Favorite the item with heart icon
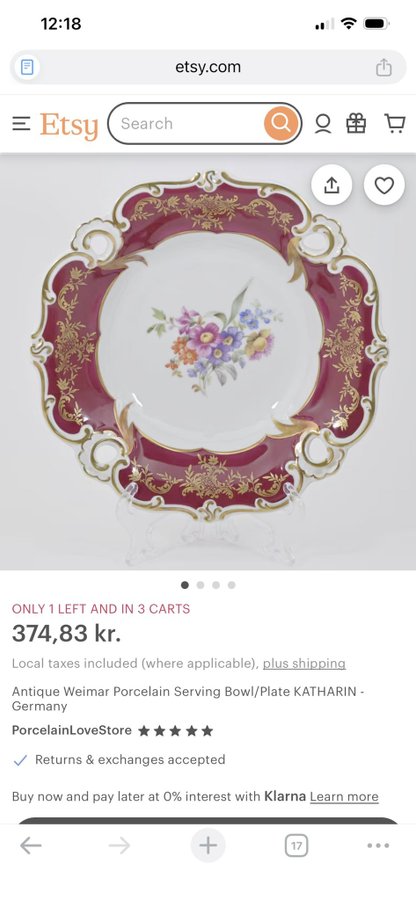The height and width of the screenshot is (900, 416). (384, 185)
